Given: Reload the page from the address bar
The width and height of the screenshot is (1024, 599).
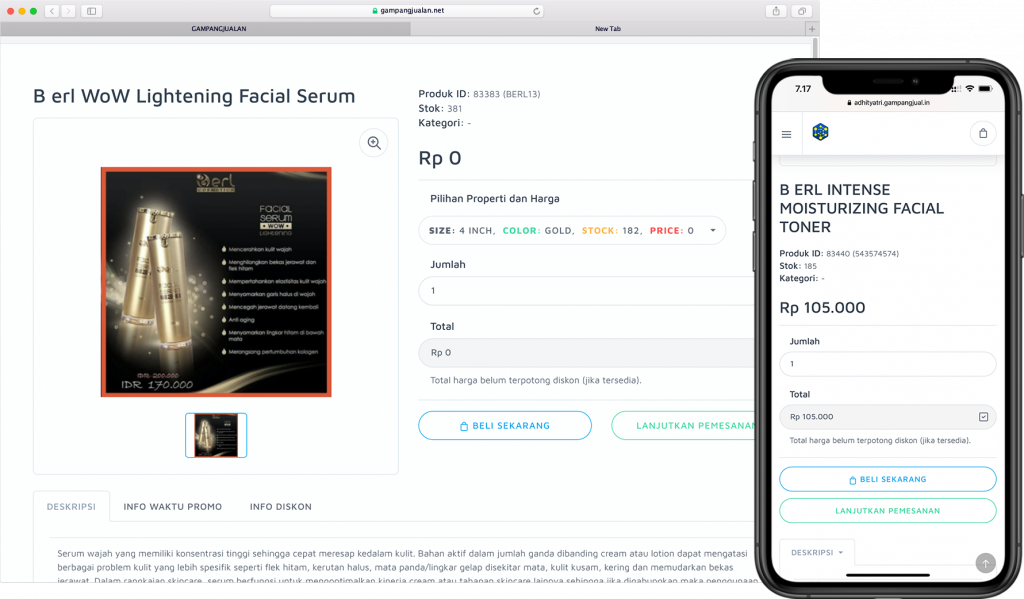Looking at the screenshot, I should 537,11.
